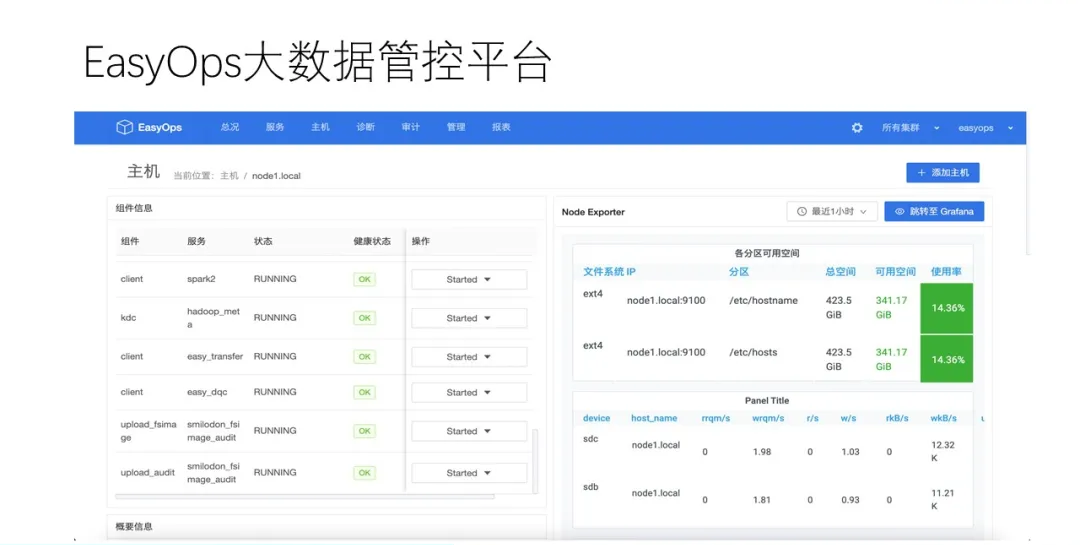The image size is (1080, 545).
Task: Click the Panel Title heading
Action: point(767,400)
